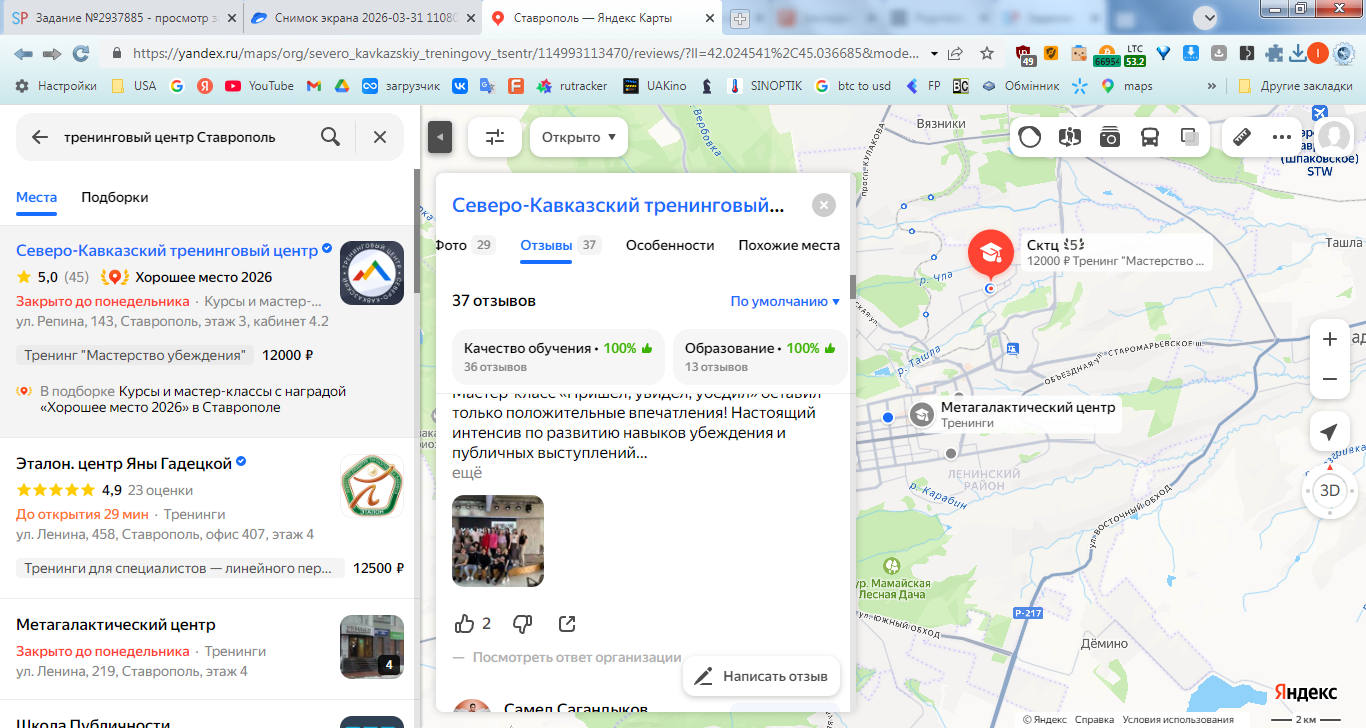The image size is (1366, 728).
Task: Open the Места tab
Action: click(x=37, y=197)
